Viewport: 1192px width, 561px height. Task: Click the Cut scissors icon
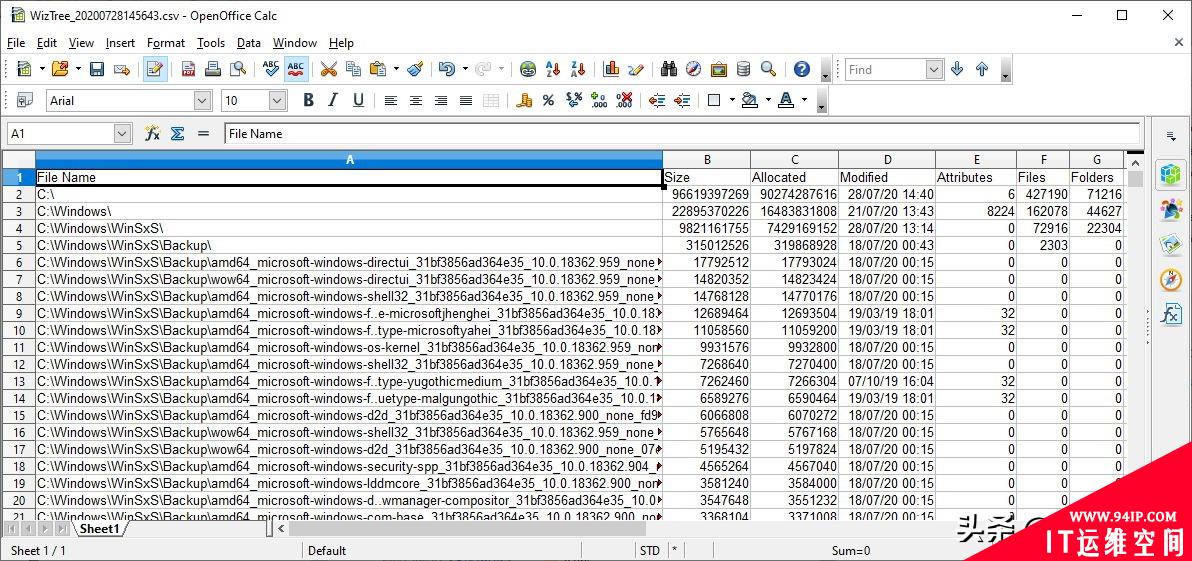point(328,69)
